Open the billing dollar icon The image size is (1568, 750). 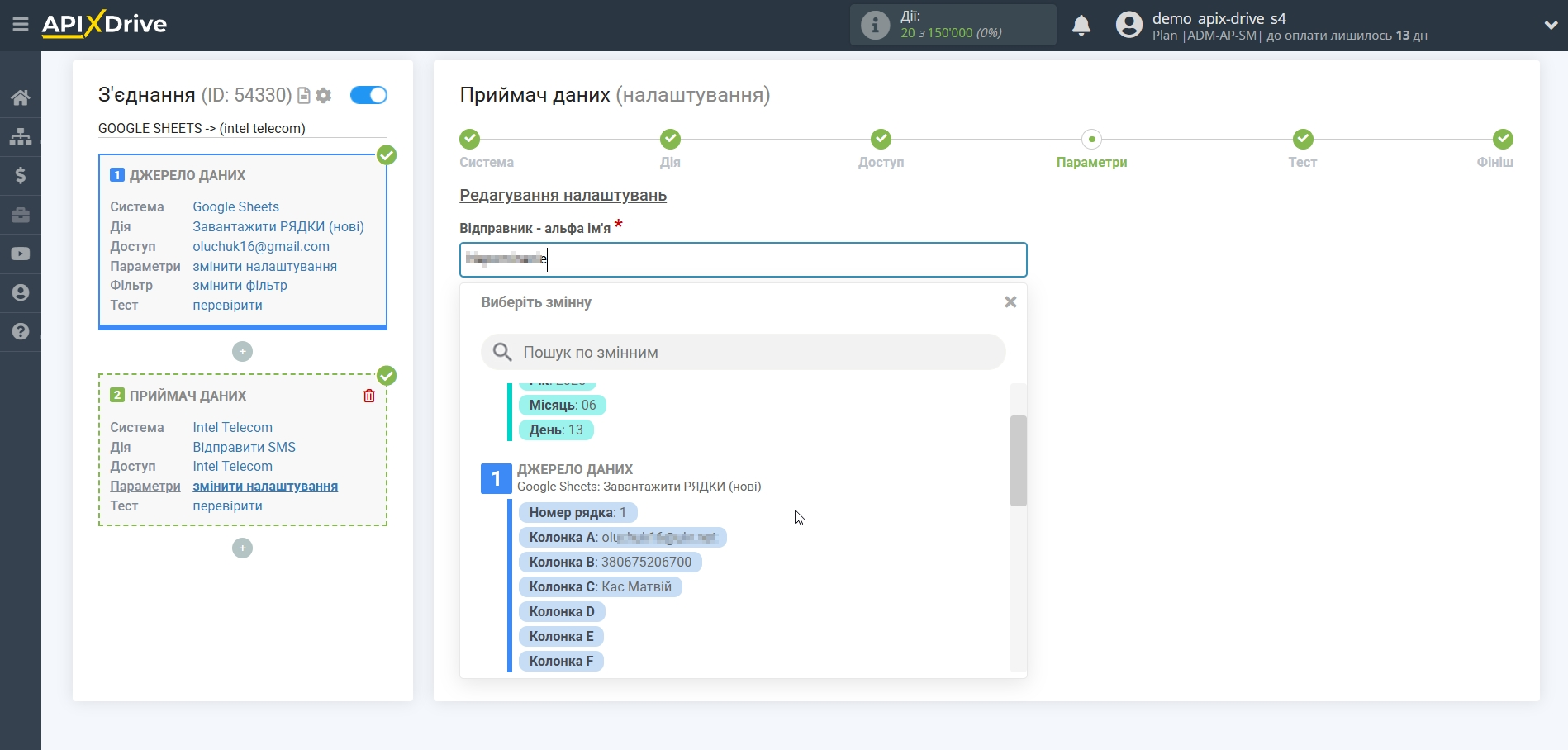click(x=21, y=175)
